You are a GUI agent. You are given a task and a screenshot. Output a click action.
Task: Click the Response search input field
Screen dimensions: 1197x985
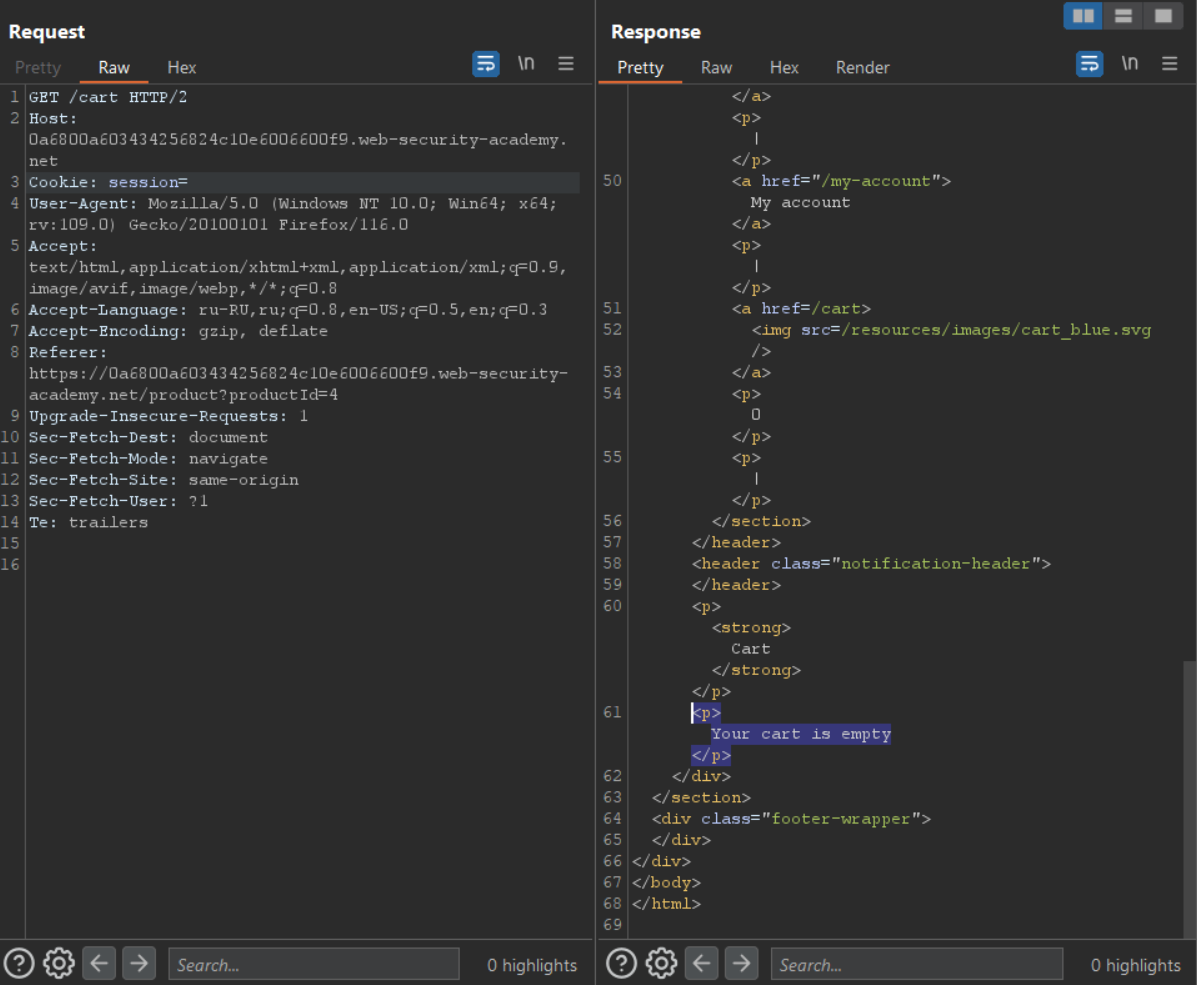916,964
